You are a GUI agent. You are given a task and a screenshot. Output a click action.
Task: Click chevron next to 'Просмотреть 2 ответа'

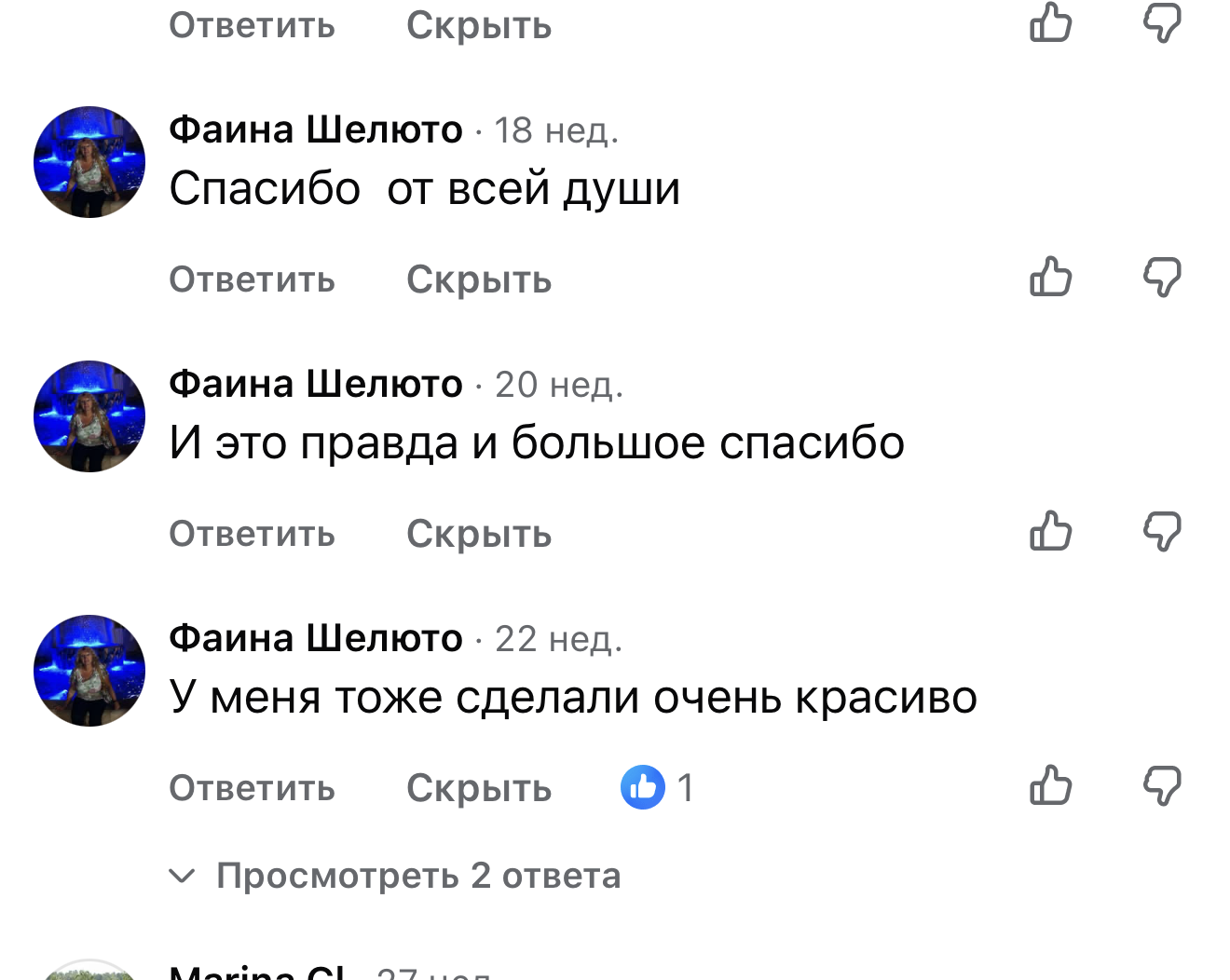pos(182,876)
